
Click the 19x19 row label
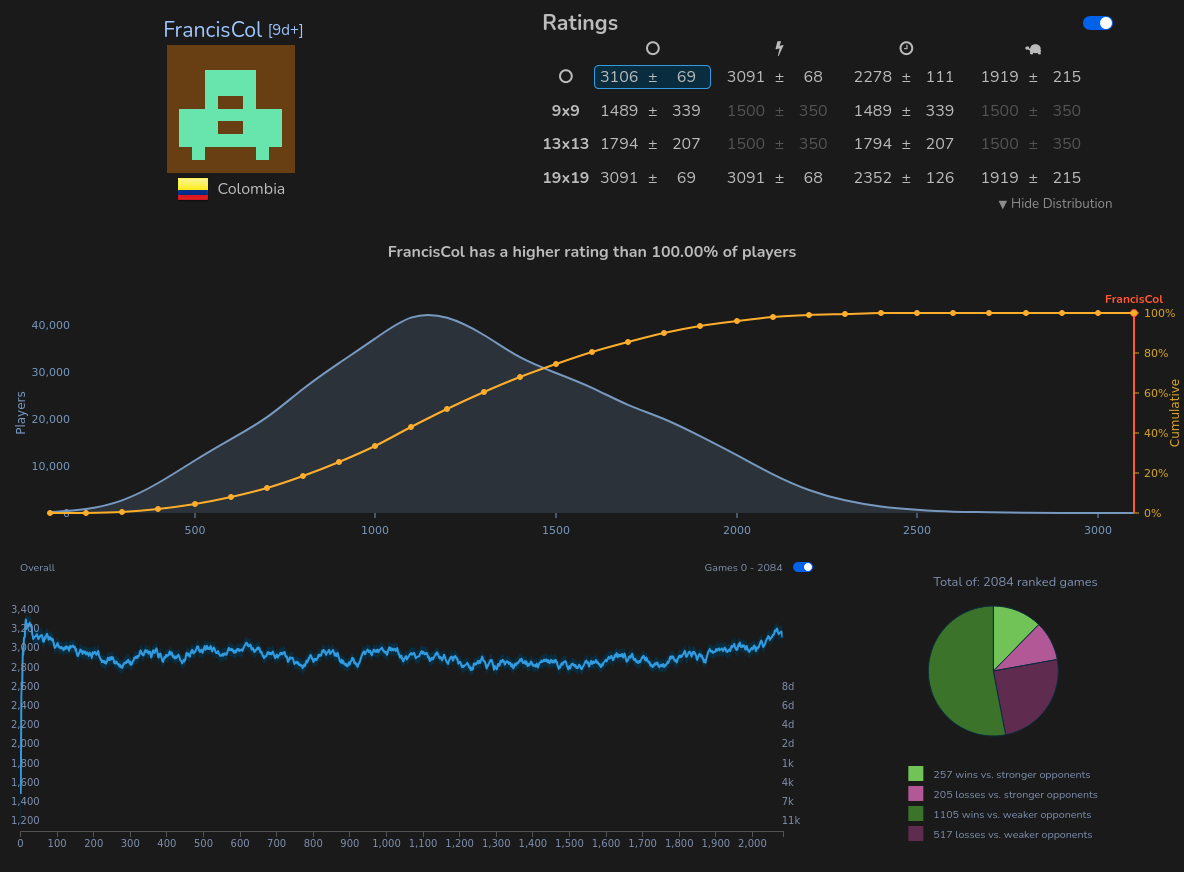tap(566, 177)
